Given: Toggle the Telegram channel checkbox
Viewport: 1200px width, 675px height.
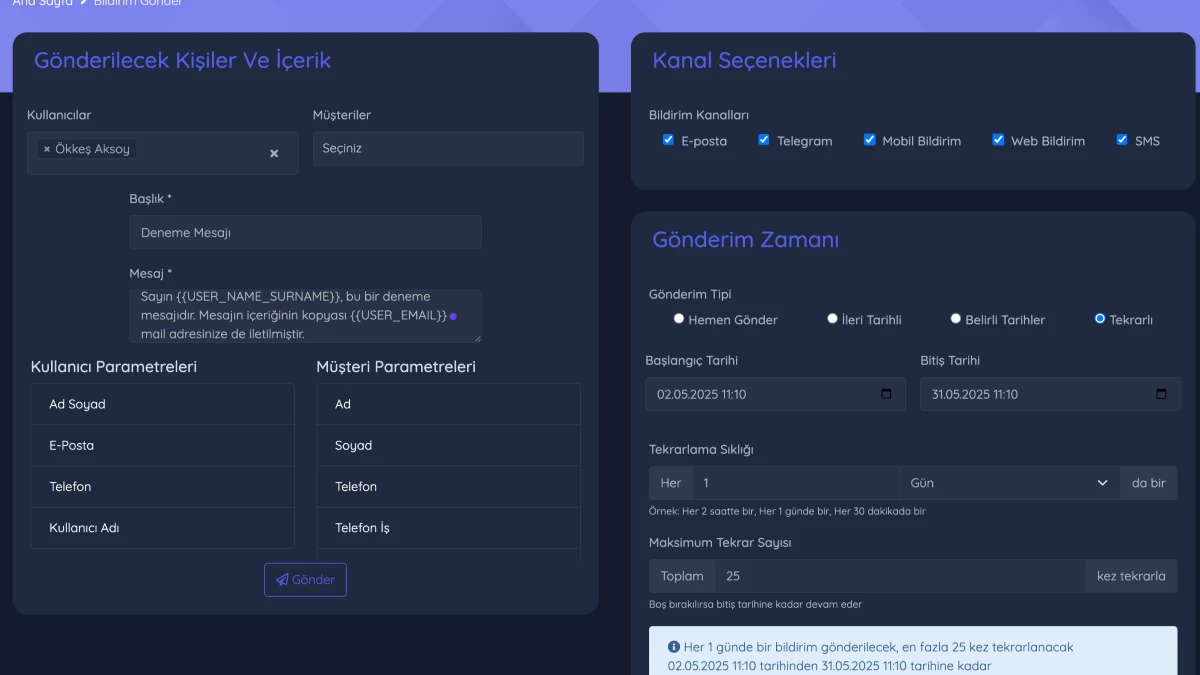Looking at the screenshot, I should click(x=764, y=140).
